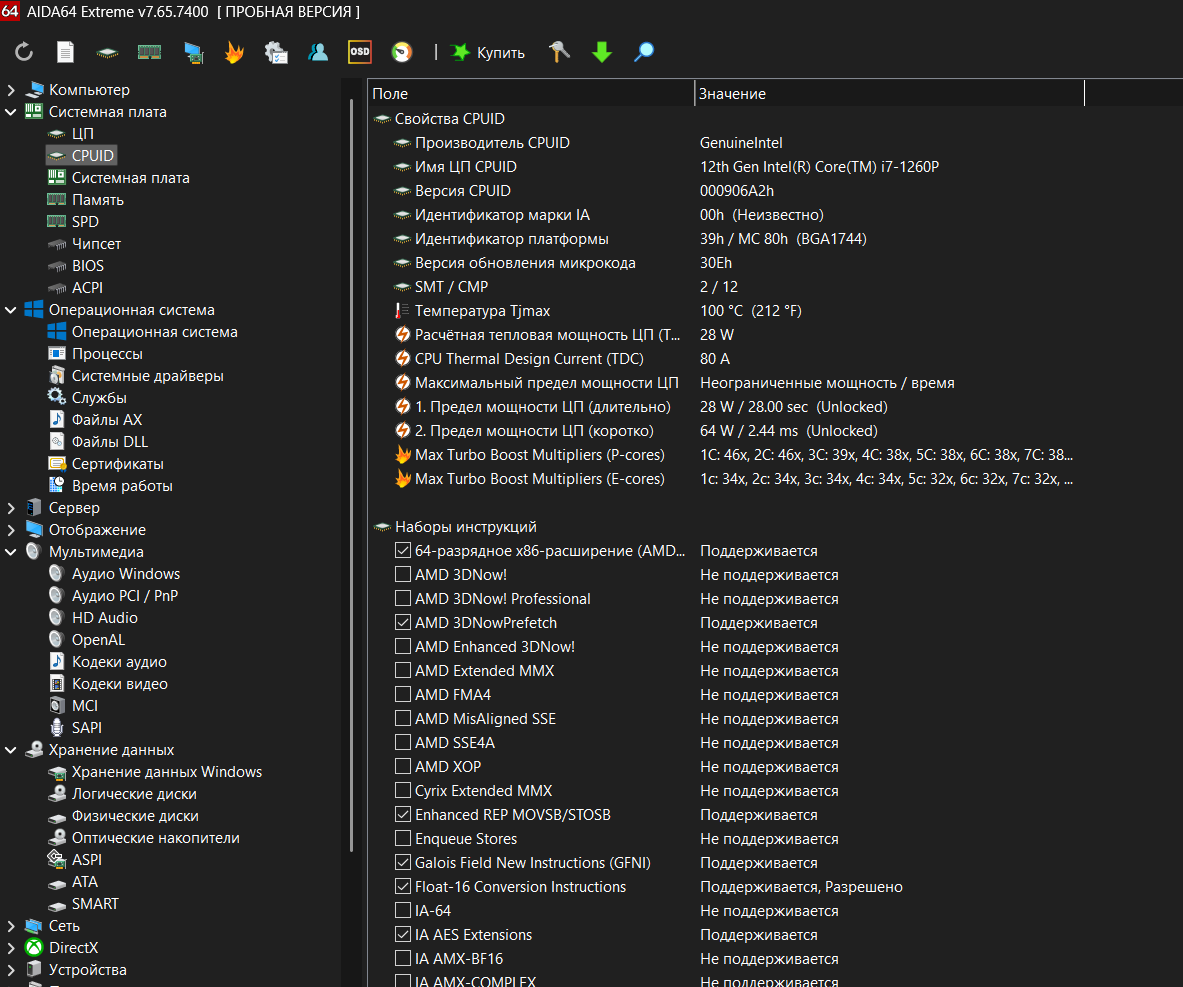Viewport: 1183px width, 987px height.
Task: Click the Max Turbo Boost P-cores flame icon
Action: pos(403,455)
